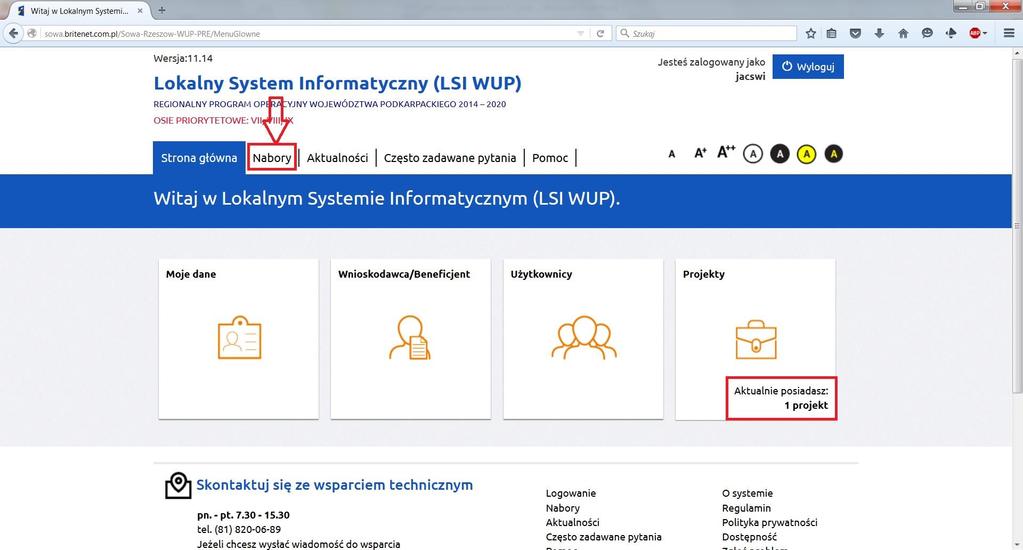The height and width of the screenshot is (550, 1023).
Task: Open the Wnioskodawca/Beneficjent person-with-document icon
Action: pos(410,338)
